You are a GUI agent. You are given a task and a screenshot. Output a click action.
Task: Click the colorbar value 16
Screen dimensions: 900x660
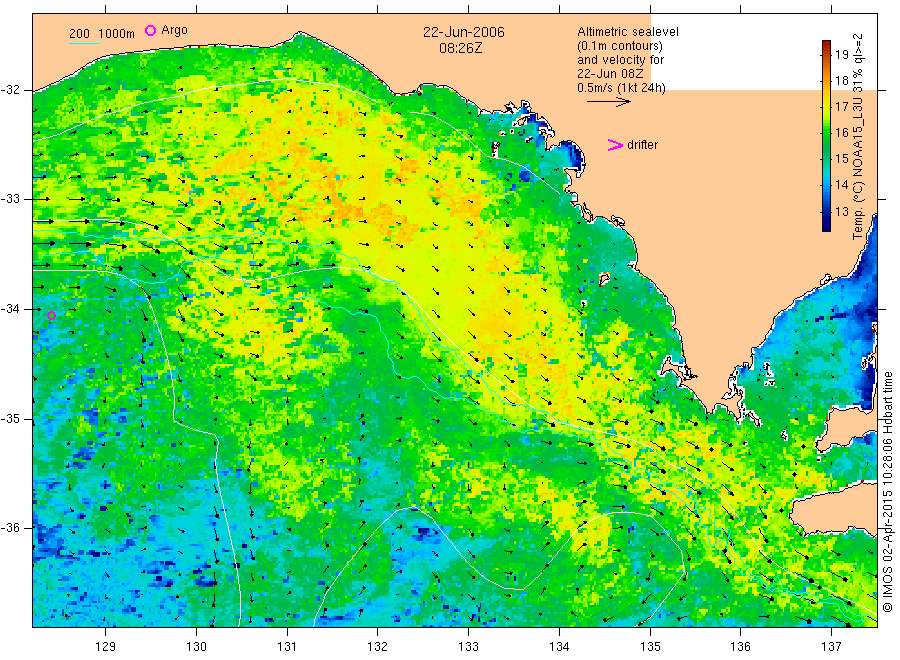841,133
